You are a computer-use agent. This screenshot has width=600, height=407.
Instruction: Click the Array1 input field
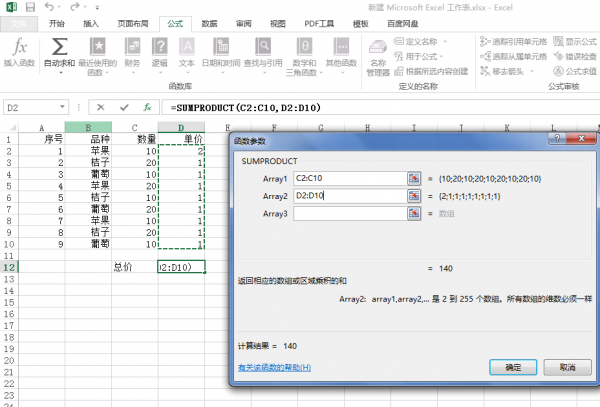(350, 178)
